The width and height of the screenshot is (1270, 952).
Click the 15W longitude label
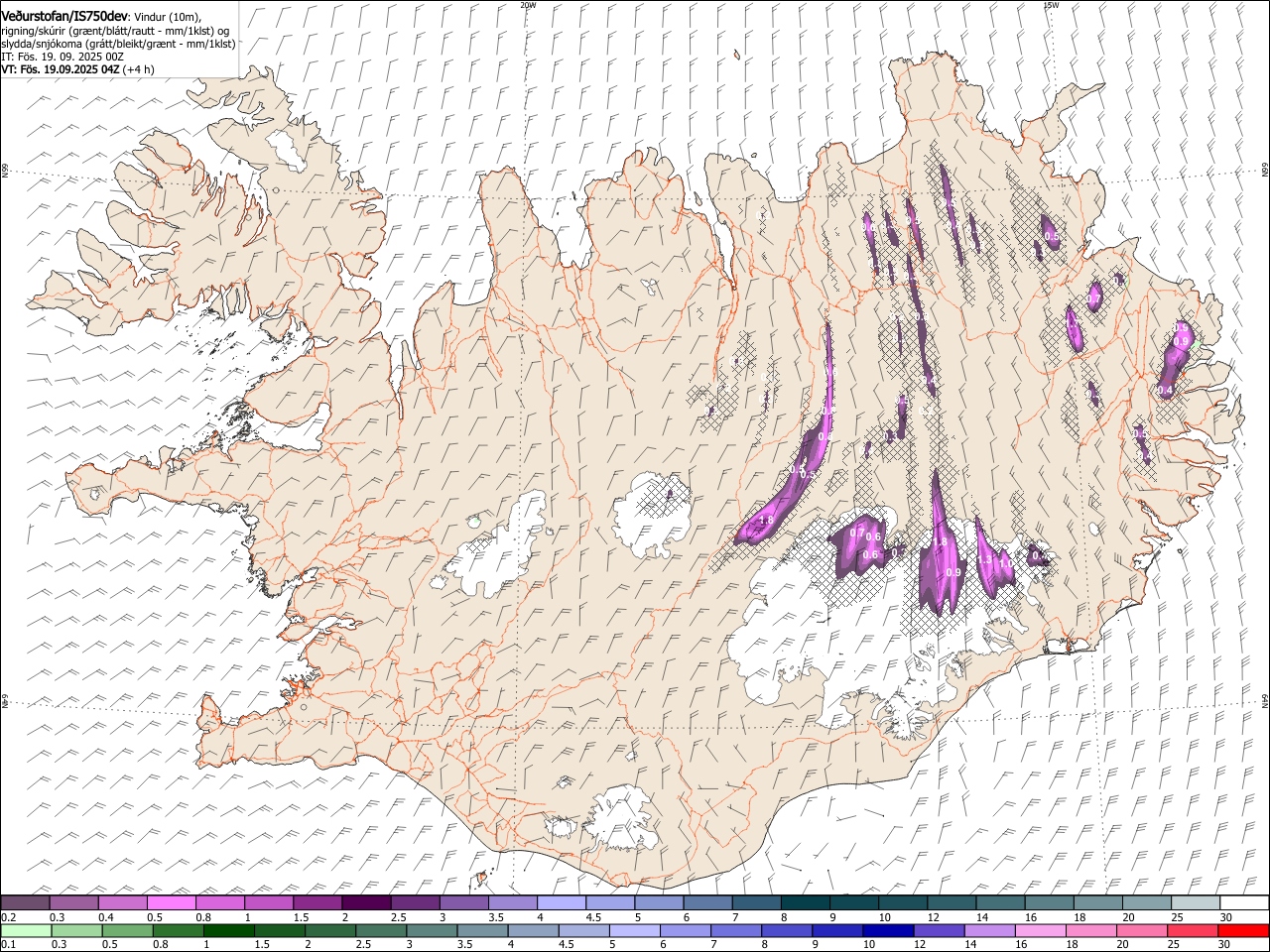(x=1051, y=5)
